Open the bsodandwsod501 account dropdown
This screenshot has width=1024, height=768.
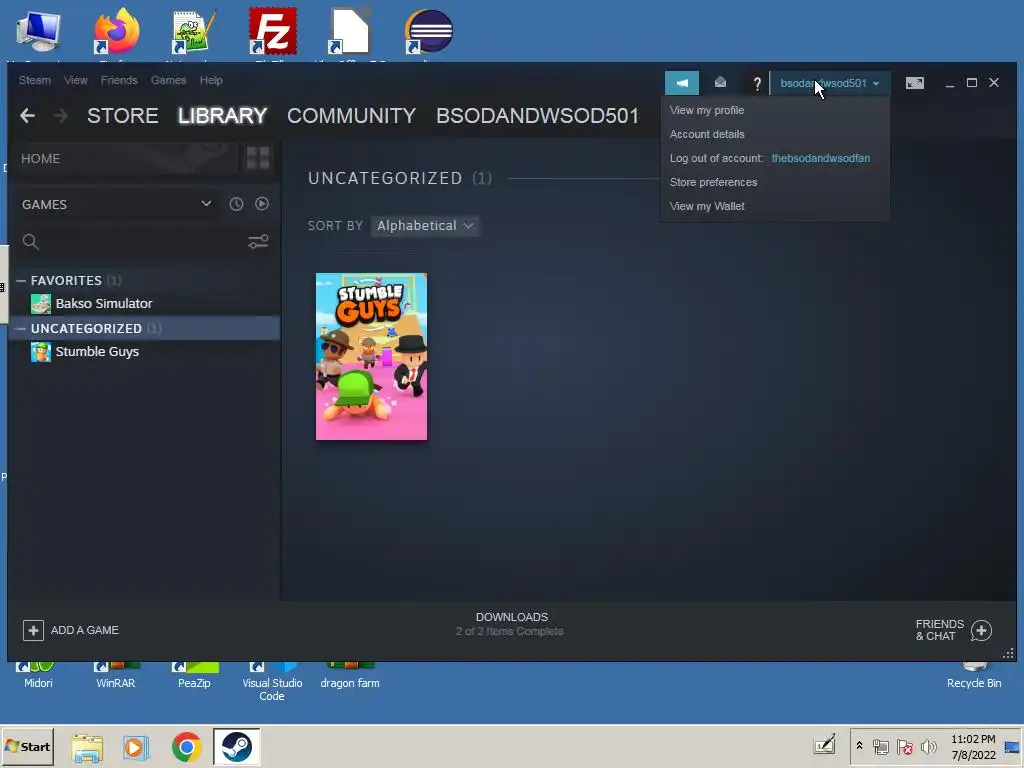829,83
